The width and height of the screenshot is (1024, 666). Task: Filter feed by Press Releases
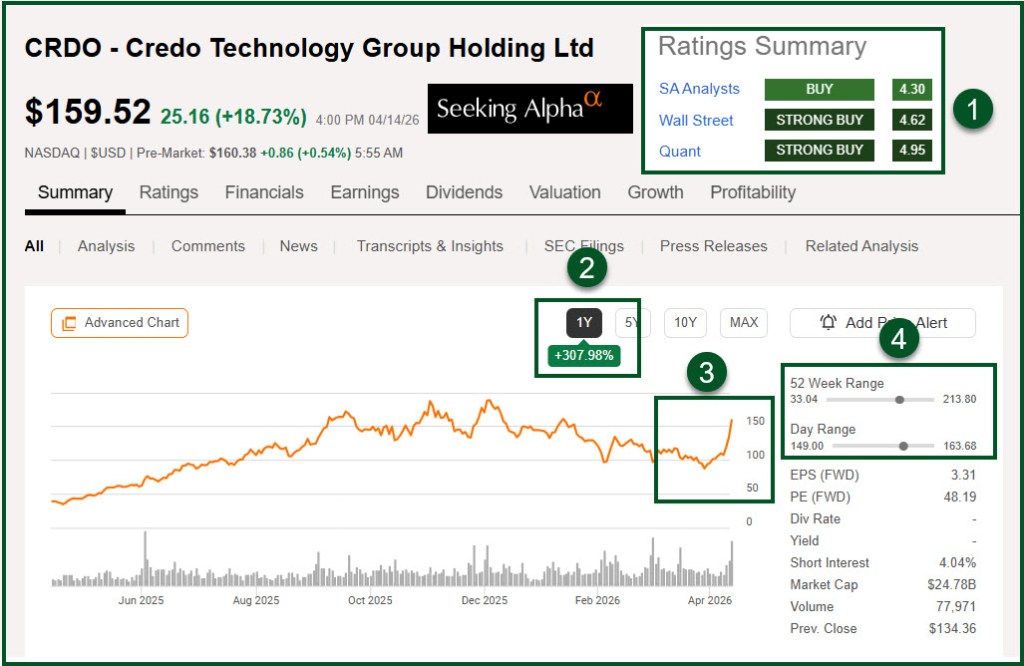point(713,246)
